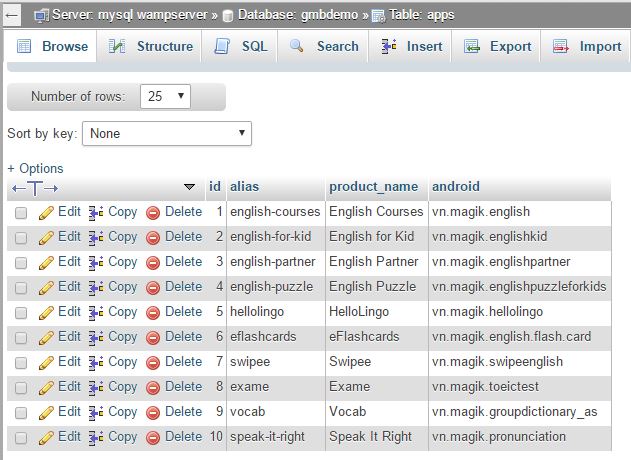Screen dimensions: 631x460
Task: Click pencil edit icon in english-for-kid row
Action: point(46,238)
